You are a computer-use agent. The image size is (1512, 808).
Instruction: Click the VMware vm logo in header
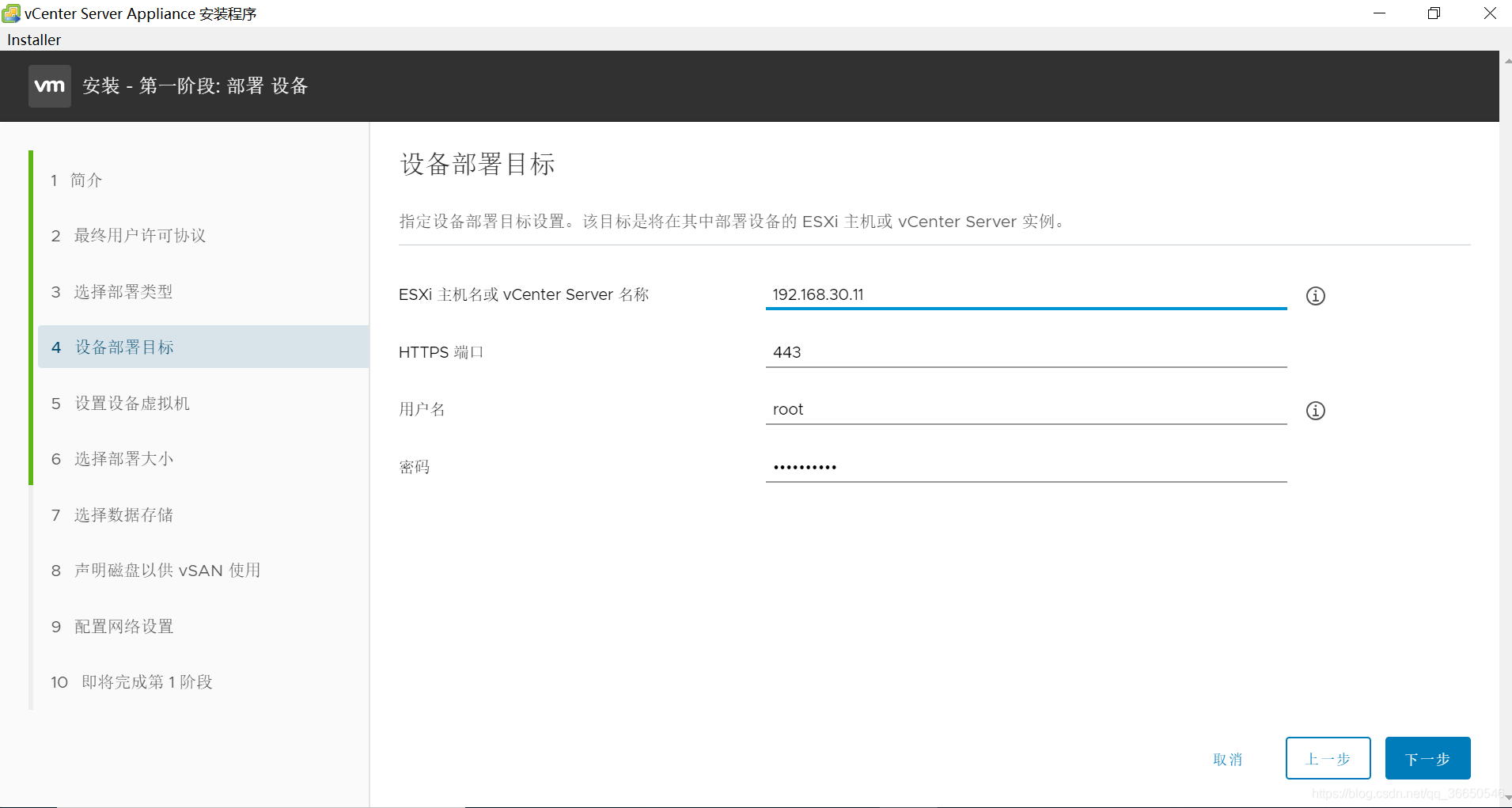[50, 86]
